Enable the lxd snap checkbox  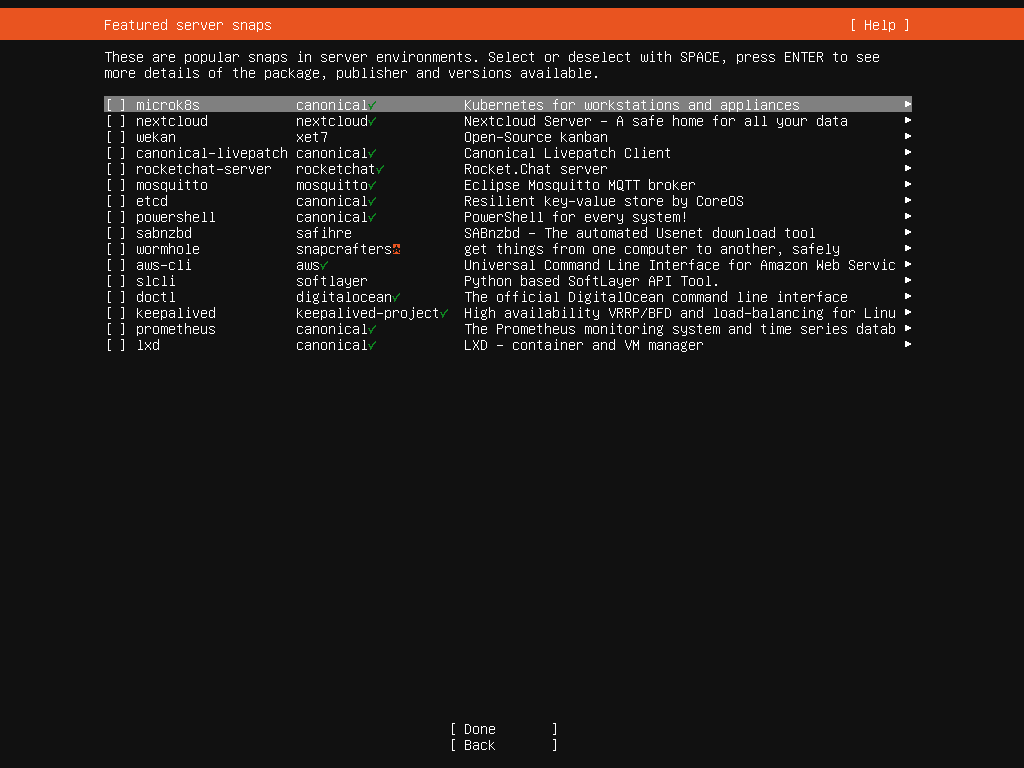click(x=116, y=345)
